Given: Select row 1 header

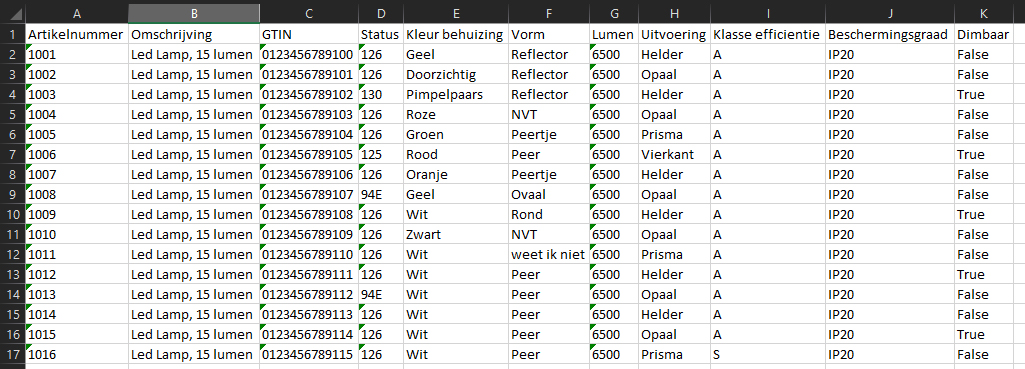Looking at the screenshot, I should coord(12,34).
